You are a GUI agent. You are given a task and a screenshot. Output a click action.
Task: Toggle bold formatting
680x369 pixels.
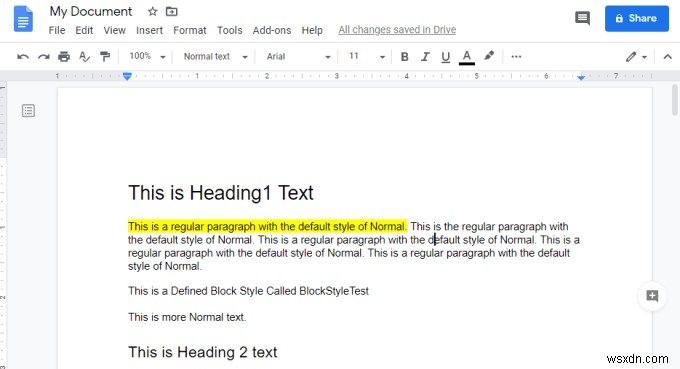404,56
